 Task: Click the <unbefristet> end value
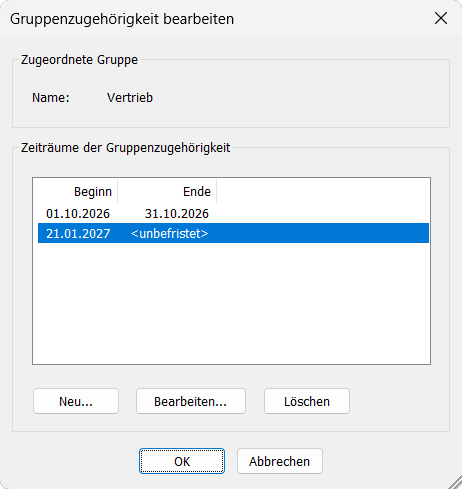(x=170, y=234)
